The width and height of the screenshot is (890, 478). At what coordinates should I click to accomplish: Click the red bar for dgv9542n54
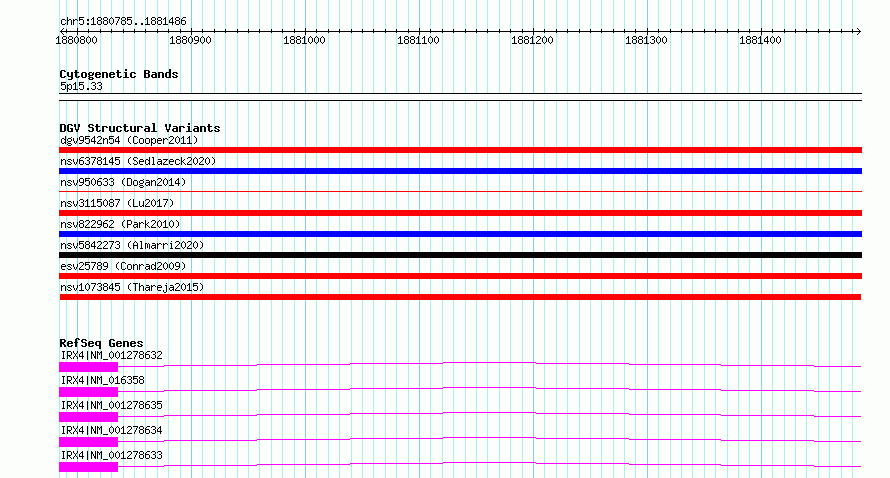pyautogui.click(x=460, y=150)
